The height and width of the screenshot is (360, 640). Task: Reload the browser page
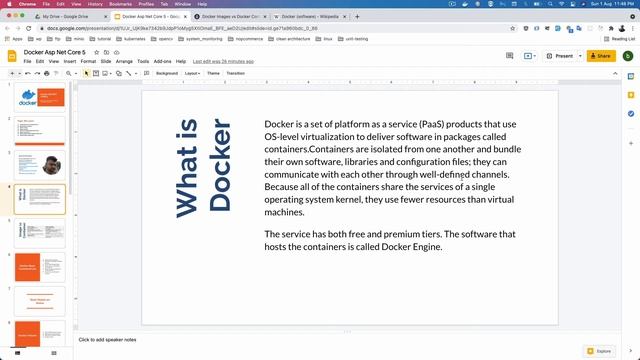[x=29, y=28]
